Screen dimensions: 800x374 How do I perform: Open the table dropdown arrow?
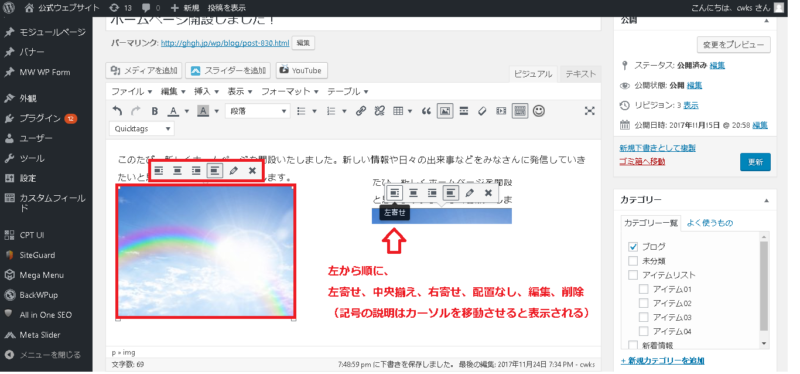tap(410, 111)
